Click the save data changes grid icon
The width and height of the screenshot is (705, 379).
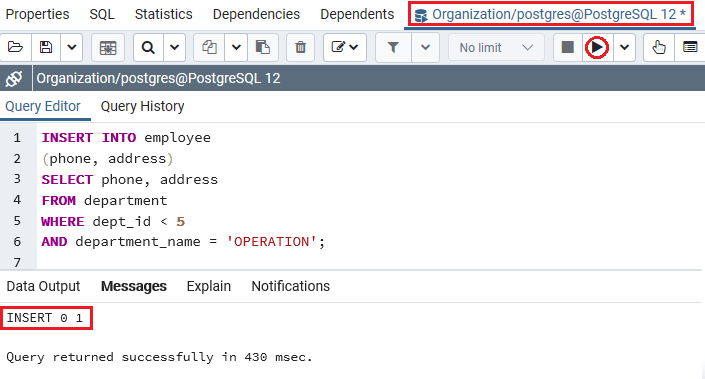pos(108,47)
